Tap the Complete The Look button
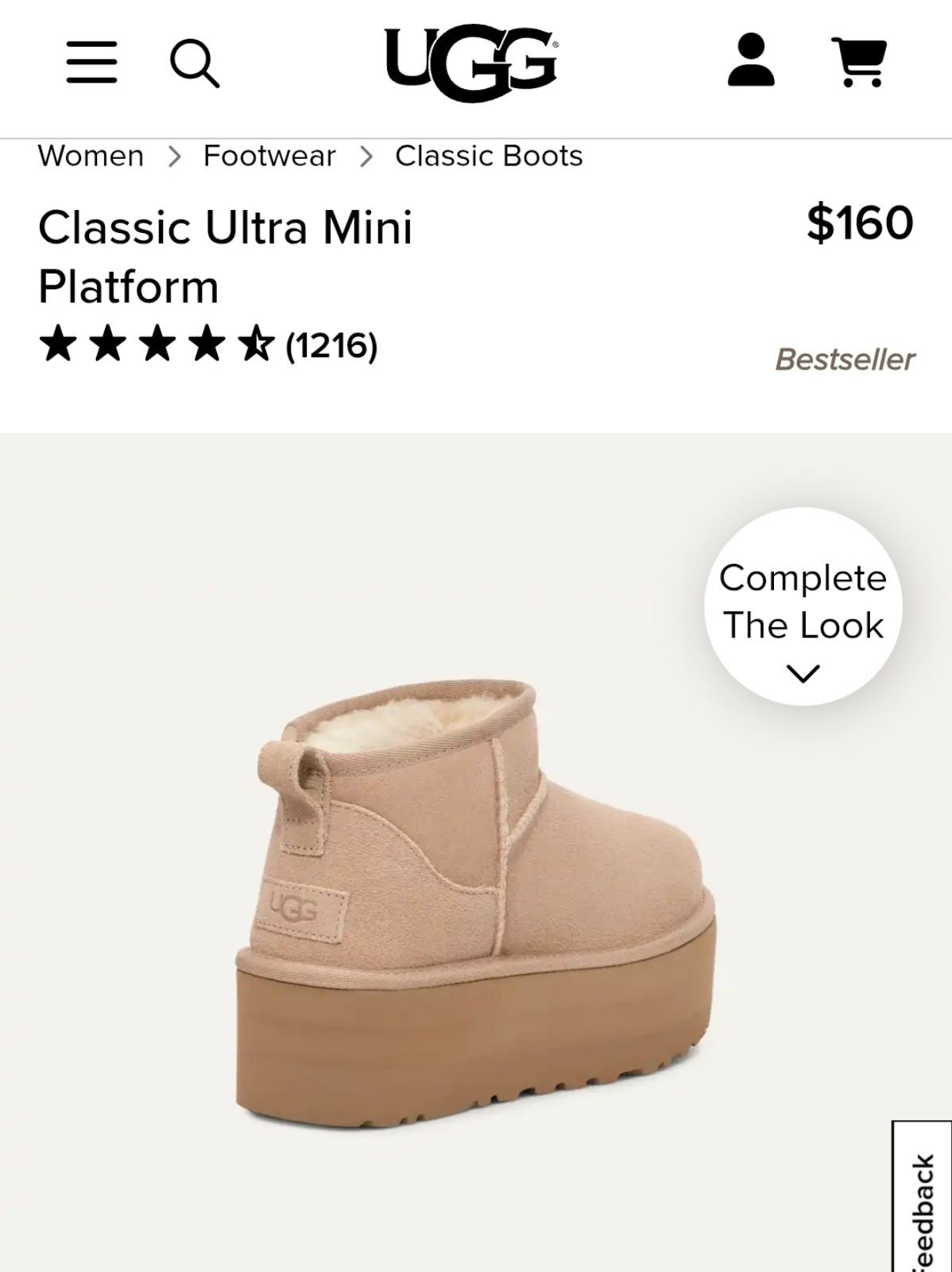Screen dimensions: 952x1272 (803, 606)
